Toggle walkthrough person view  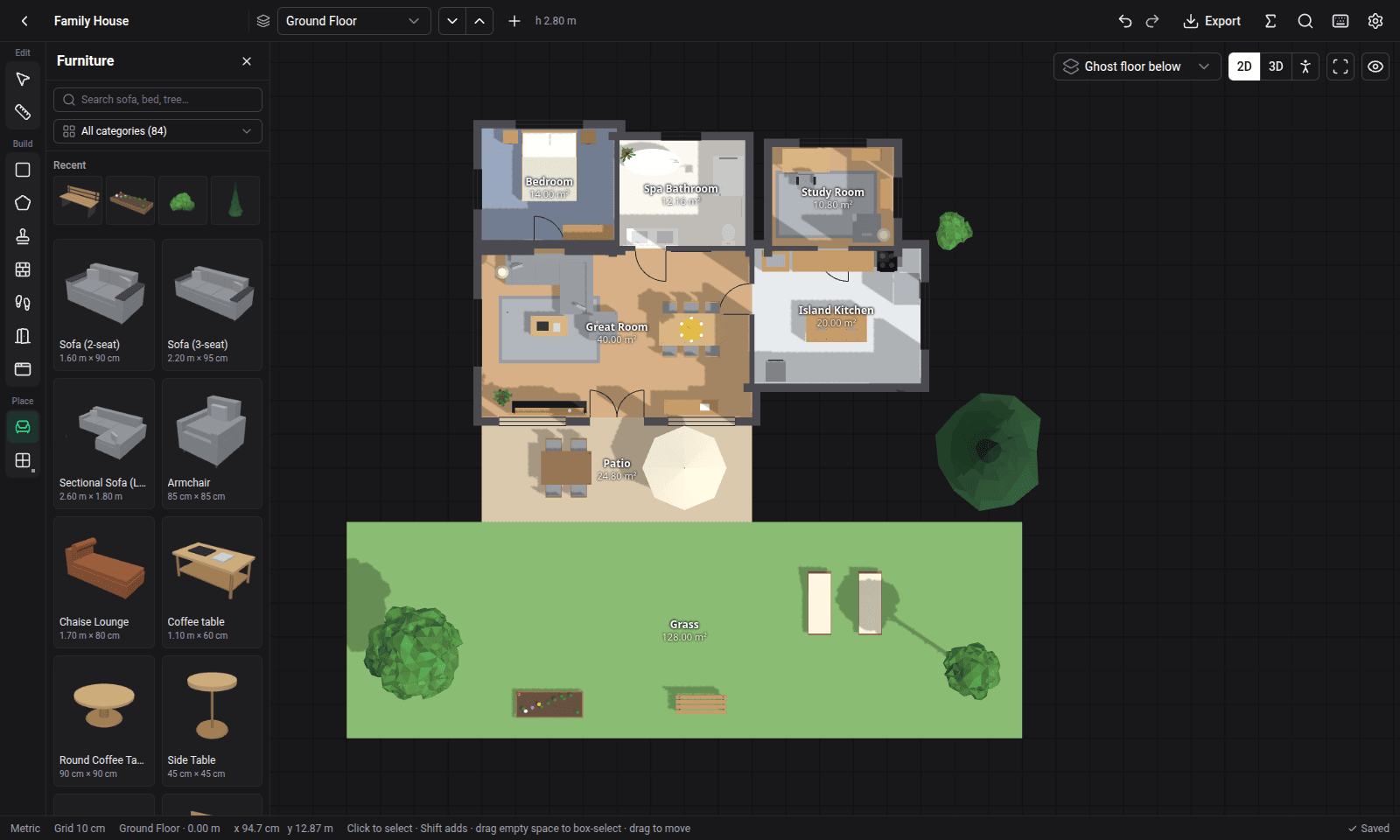coord(1305,66)
